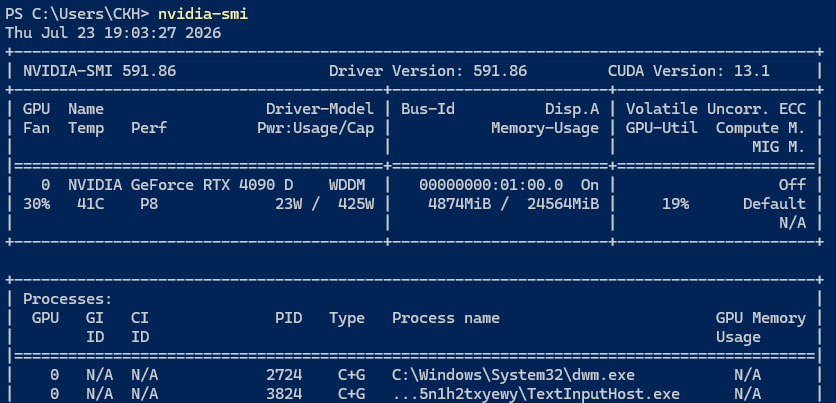This screenshot has width=836, height=403.
Task: Click the 24564MiB total memory value
Action: (563, 204)
